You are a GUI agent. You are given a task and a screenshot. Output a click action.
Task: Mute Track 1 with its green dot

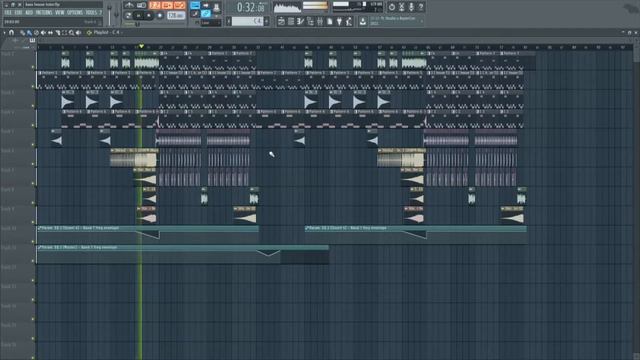coord(33,67)
